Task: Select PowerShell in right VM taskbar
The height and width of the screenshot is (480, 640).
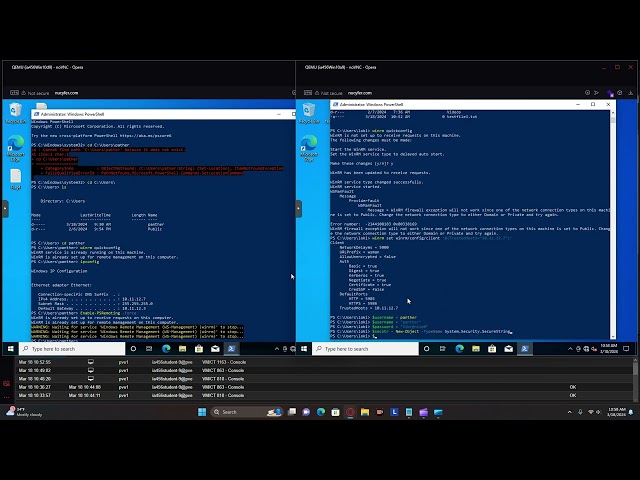Action: coord(524,349)
